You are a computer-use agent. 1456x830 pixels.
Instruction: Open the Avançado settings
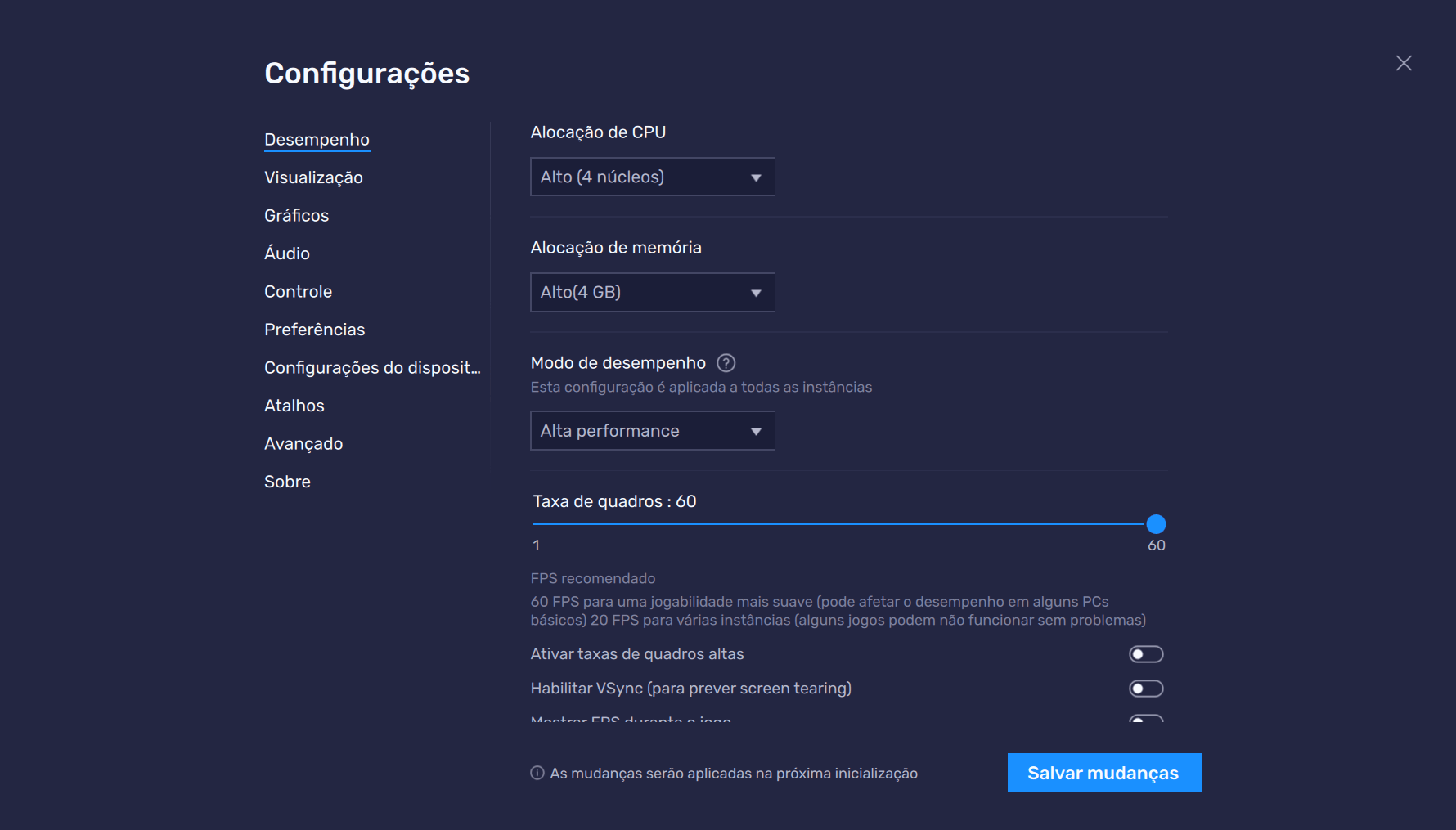pyautogui.click(x=303, y=444)
